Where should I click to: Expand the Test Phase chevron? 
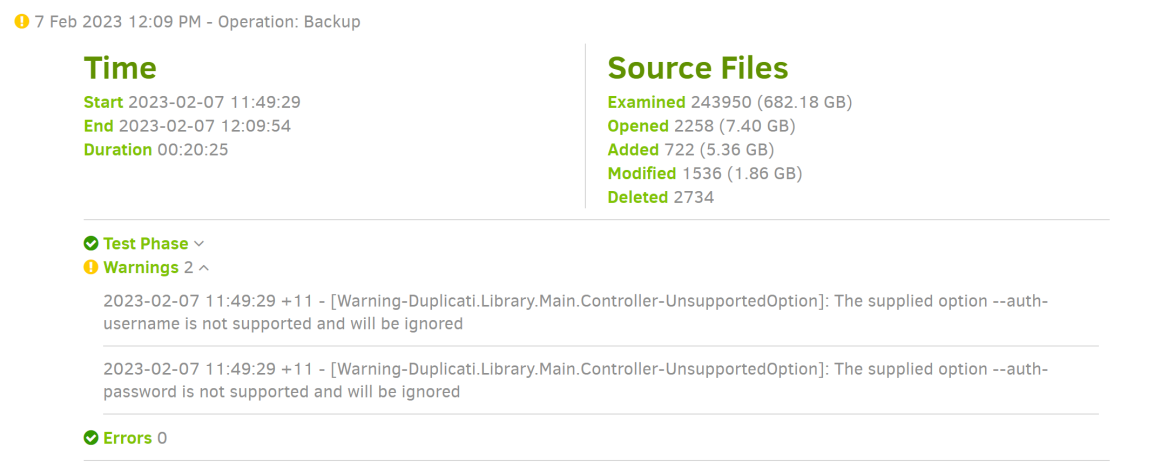[x=199, y=244]
